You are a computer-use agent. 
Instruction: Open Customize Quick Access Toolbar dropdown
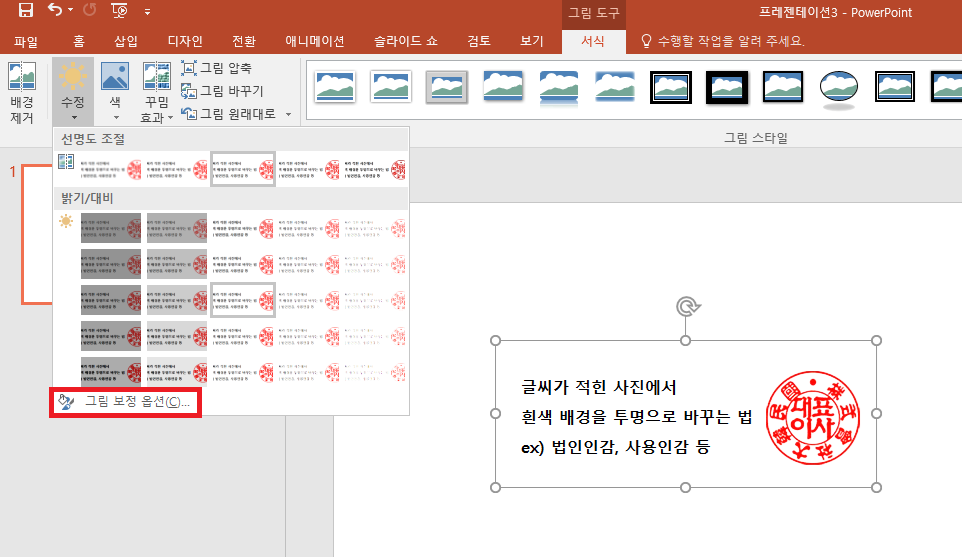coord(147,11)
